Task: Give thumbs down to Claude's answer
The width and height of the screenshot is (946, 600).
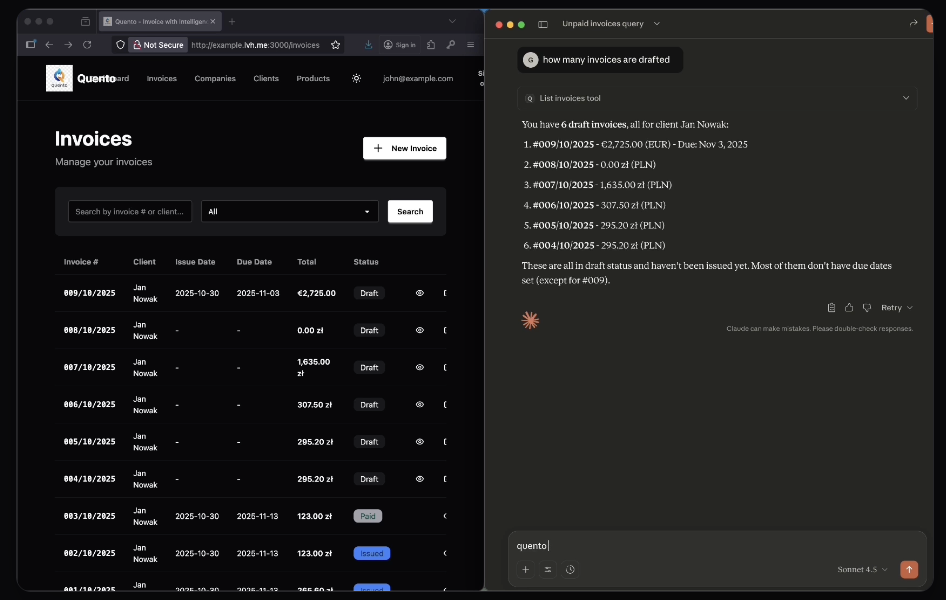Action: point(867,307)
